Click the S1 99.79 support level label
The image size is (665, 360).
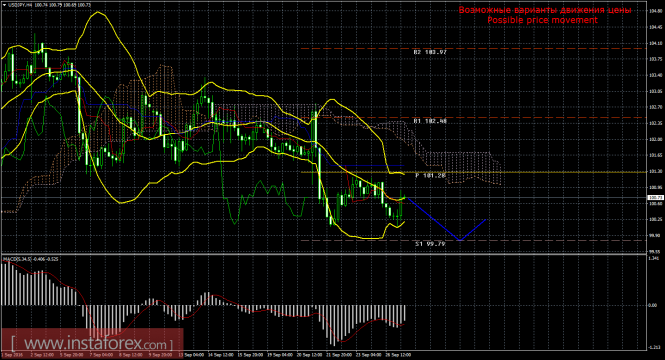click(x=430, y=244)
